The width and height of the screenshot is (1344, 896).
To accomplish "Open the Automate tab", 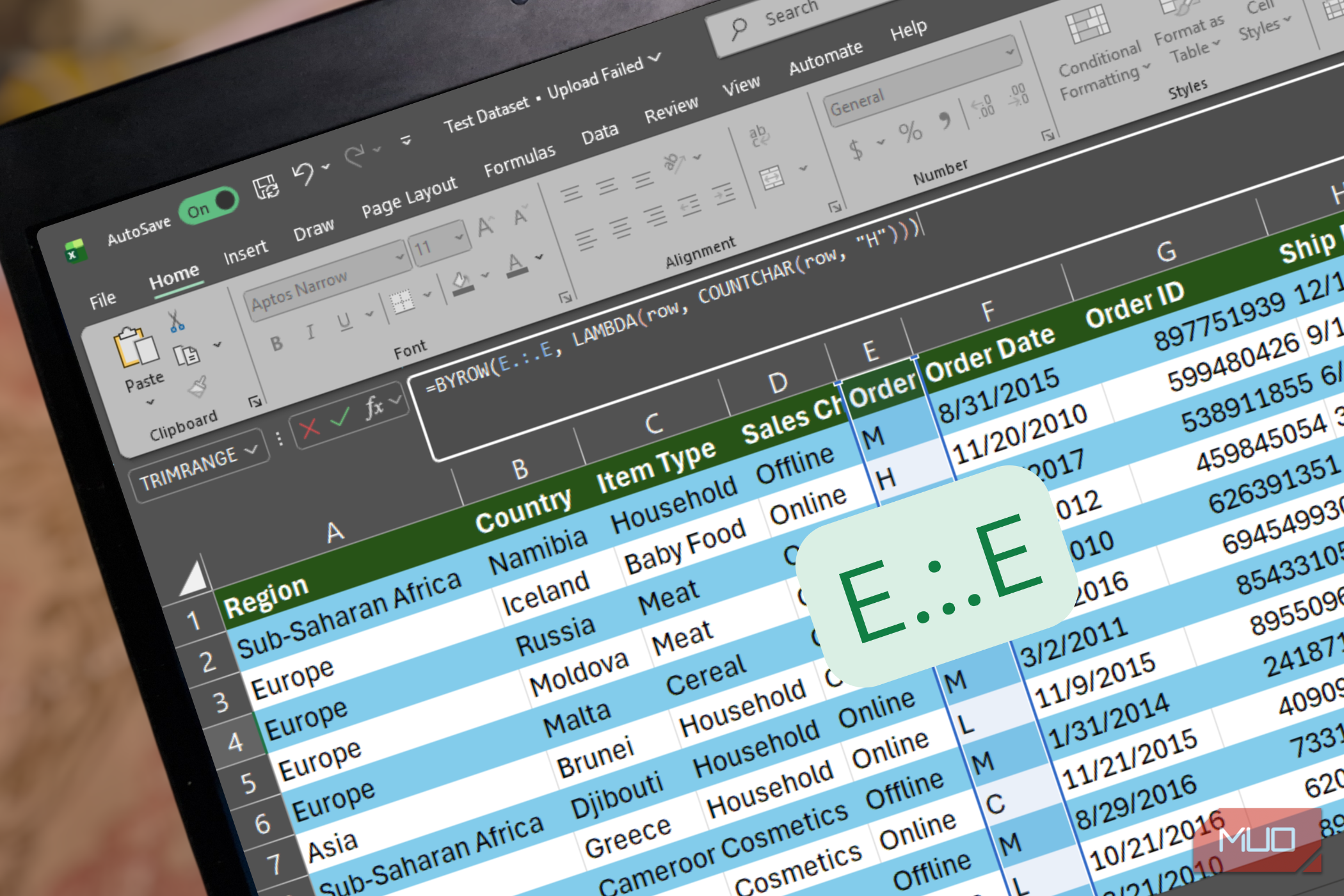I will (x=825, y=58).
